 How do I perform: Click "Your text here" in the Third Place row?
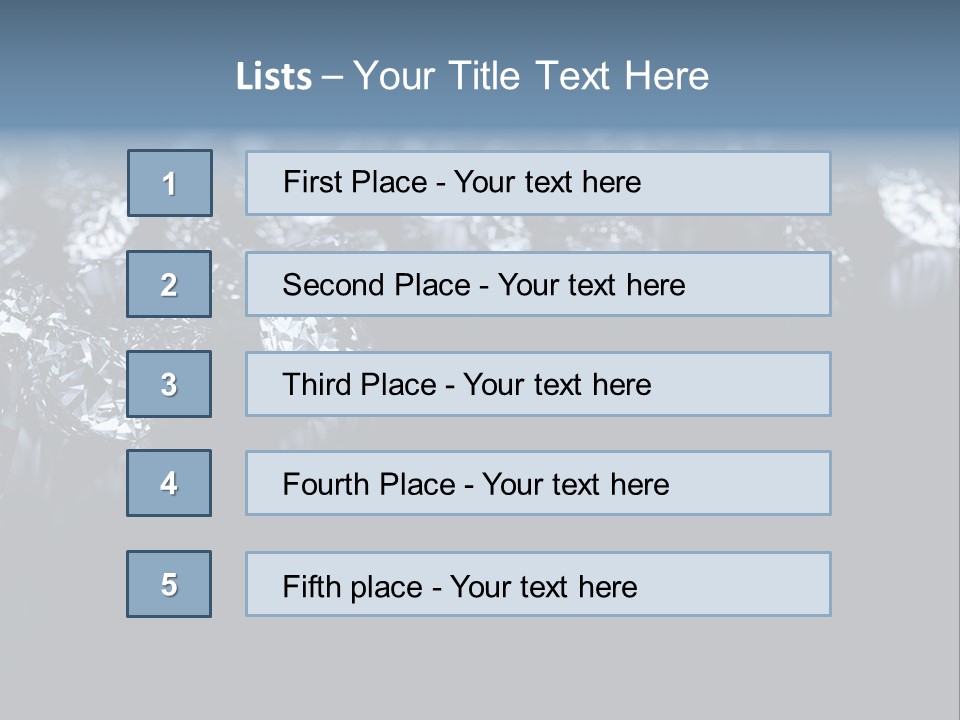coord(557,385)
